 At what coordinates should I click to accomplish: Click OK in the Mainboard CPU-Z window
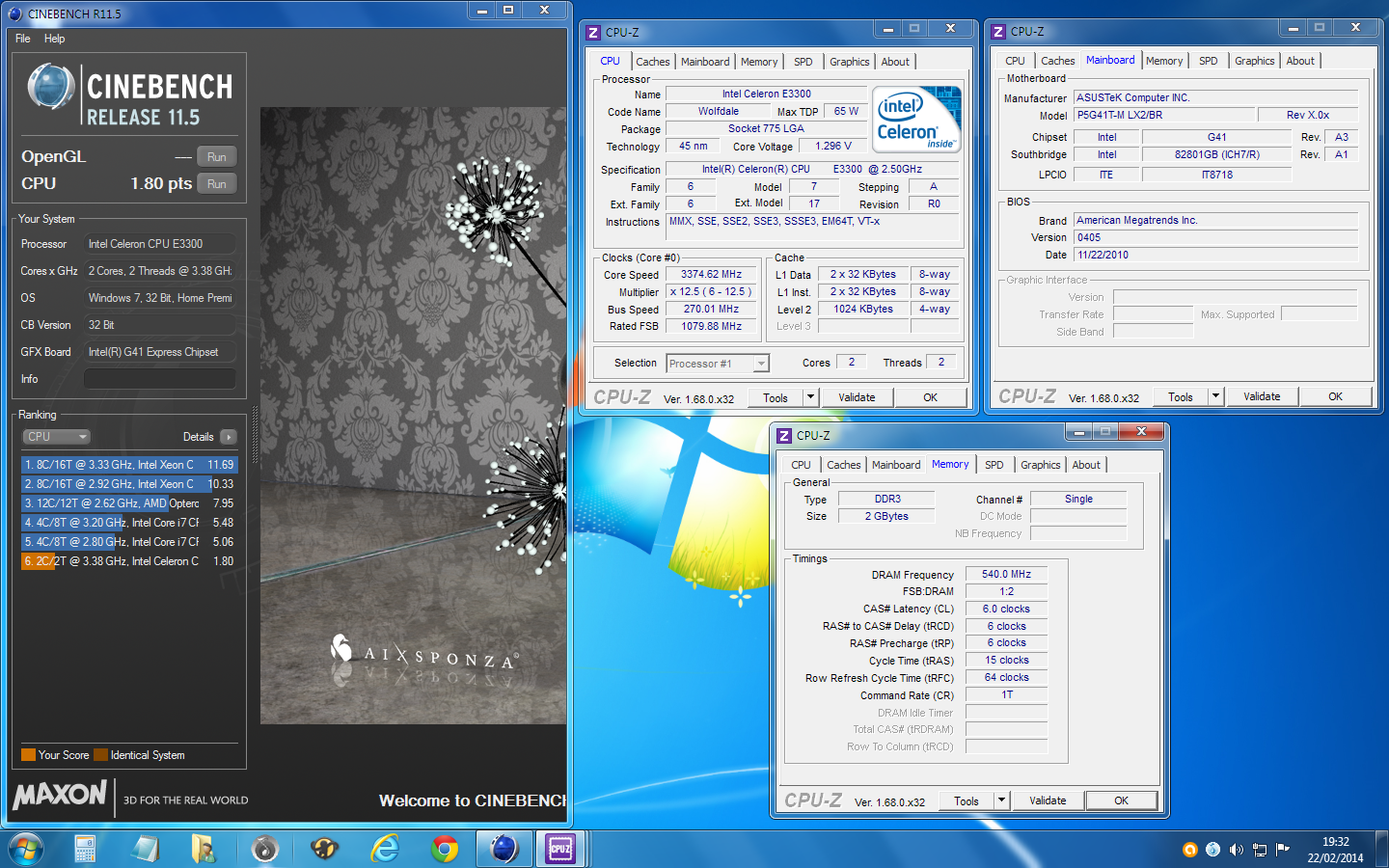pos(1336,396)
